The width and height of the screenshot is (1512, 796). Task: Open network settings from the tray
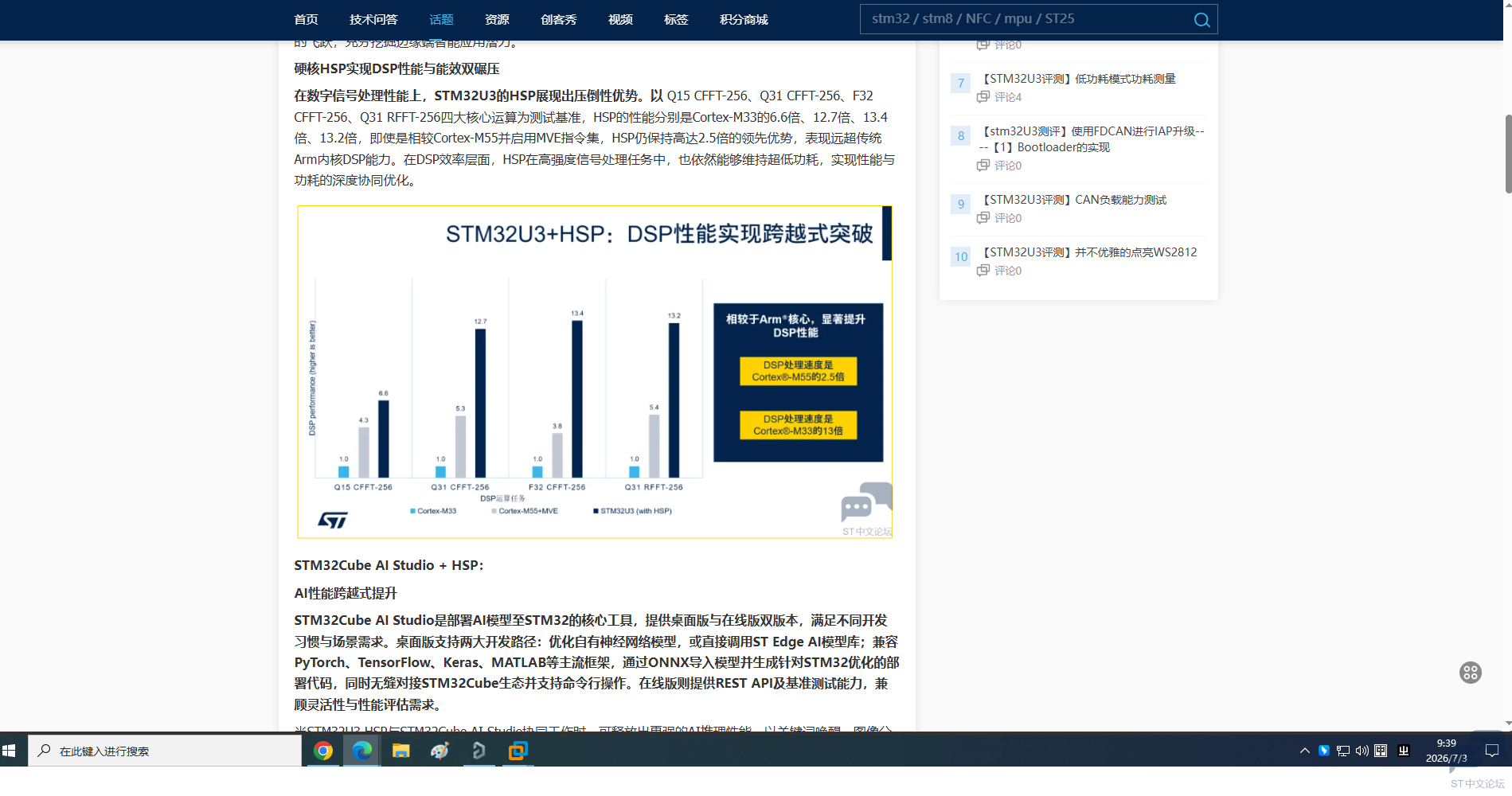pyautogui.click(x=1342, y=751)
